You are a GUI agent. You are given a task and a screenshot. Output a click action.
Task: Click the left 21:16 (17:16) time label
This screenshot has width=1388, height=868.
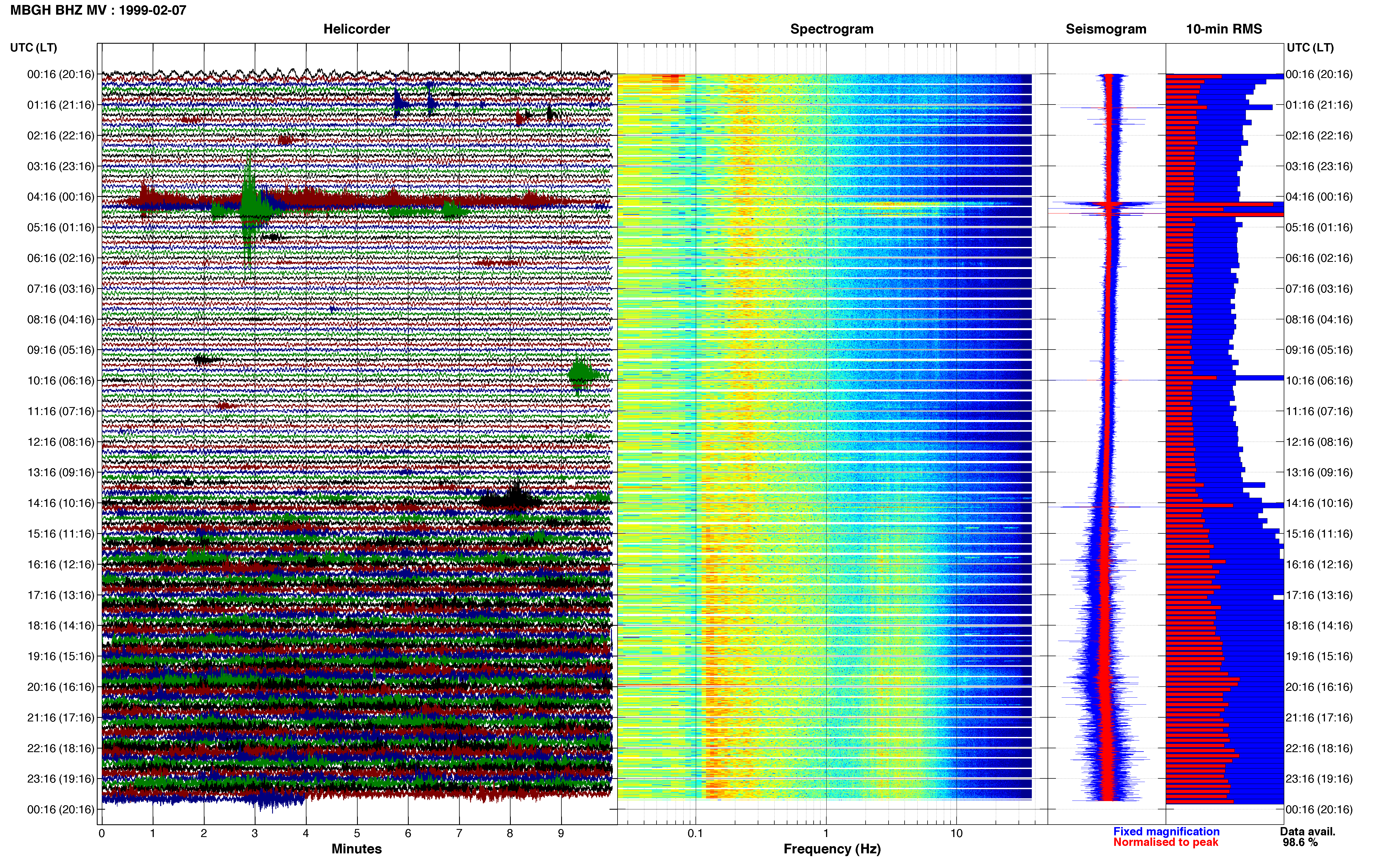pos(61,718)
